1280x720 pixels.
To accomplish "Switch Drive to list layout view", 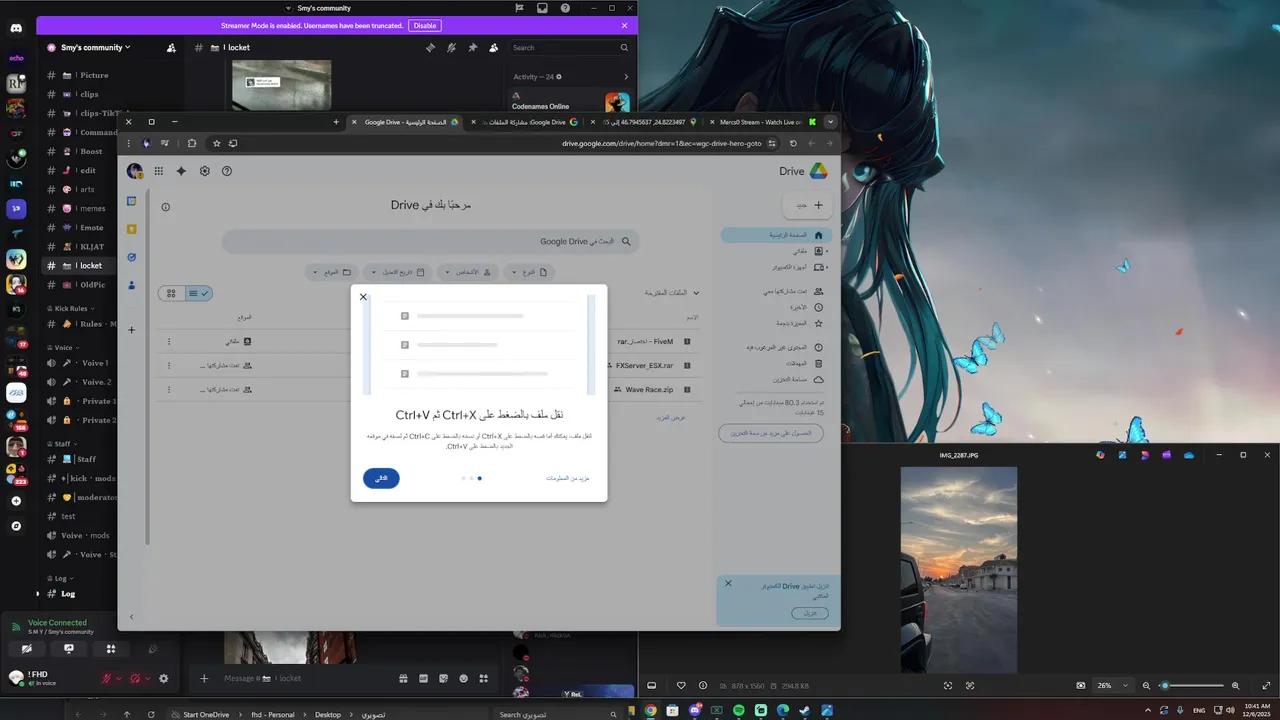I will pos(199,293).
